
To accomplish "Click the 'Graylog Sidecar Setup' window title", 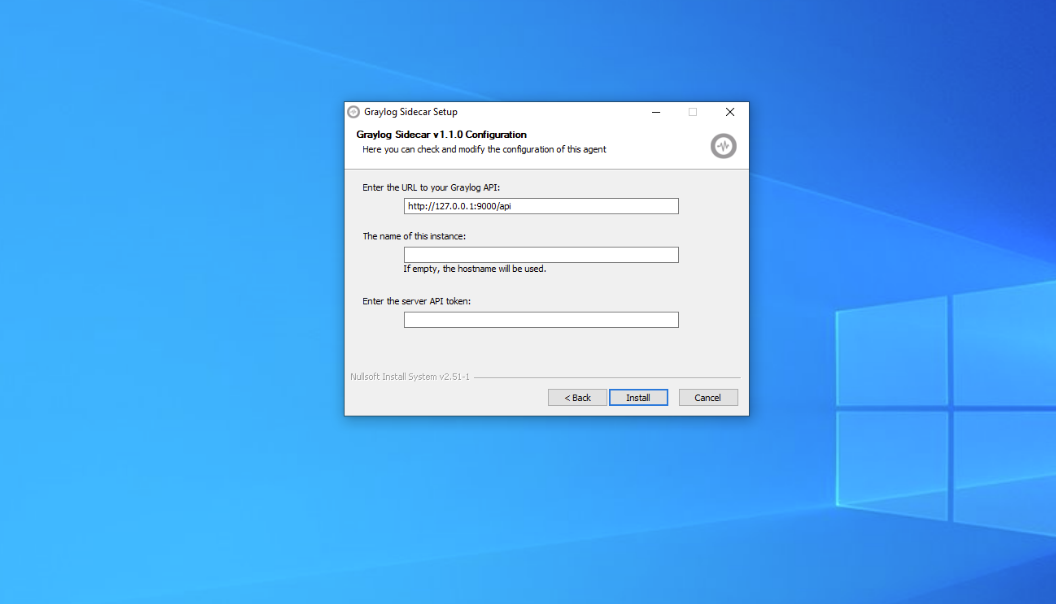I will click(411, 112).
